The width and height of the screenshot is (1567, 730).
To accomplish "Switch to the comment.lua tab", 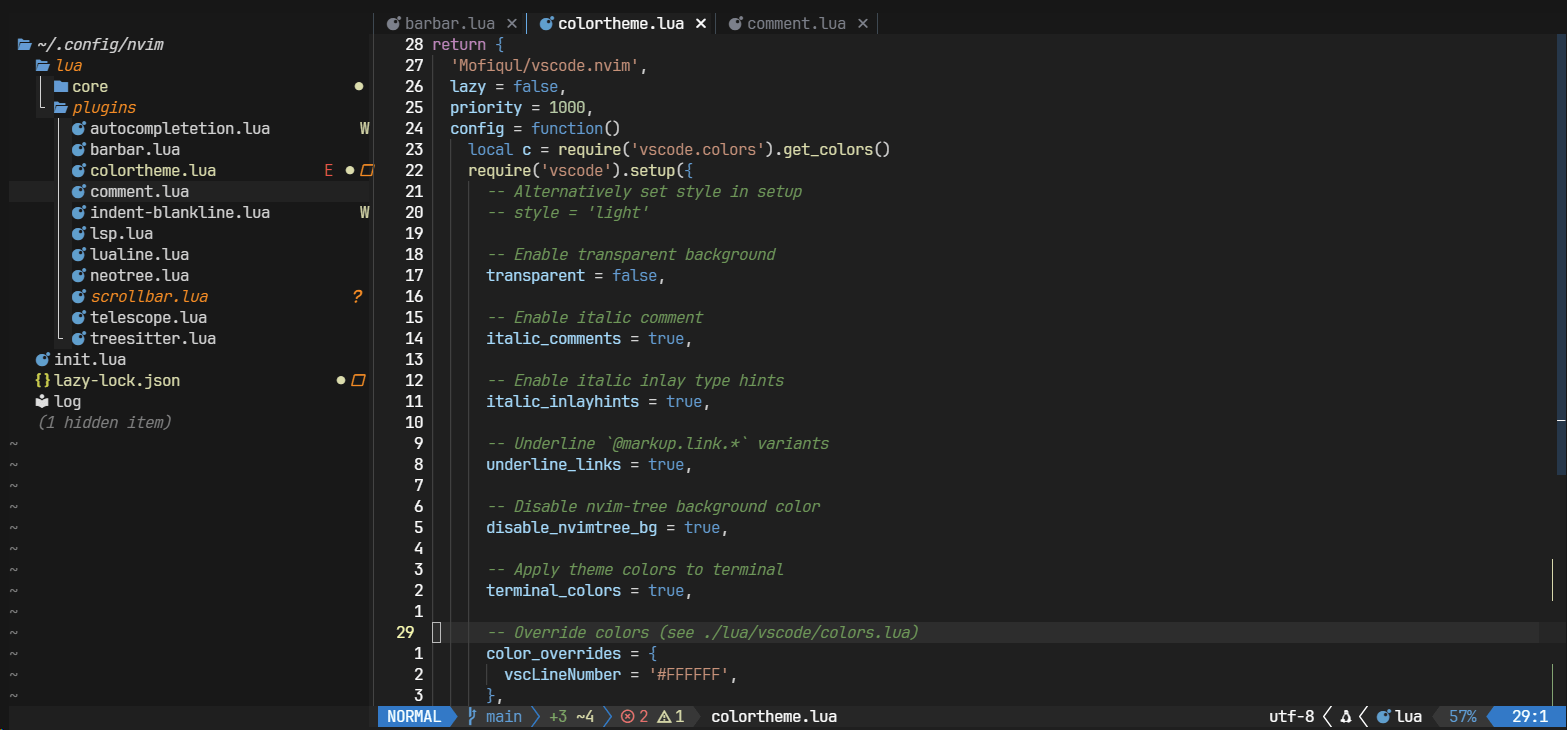I will coord(795,24).
